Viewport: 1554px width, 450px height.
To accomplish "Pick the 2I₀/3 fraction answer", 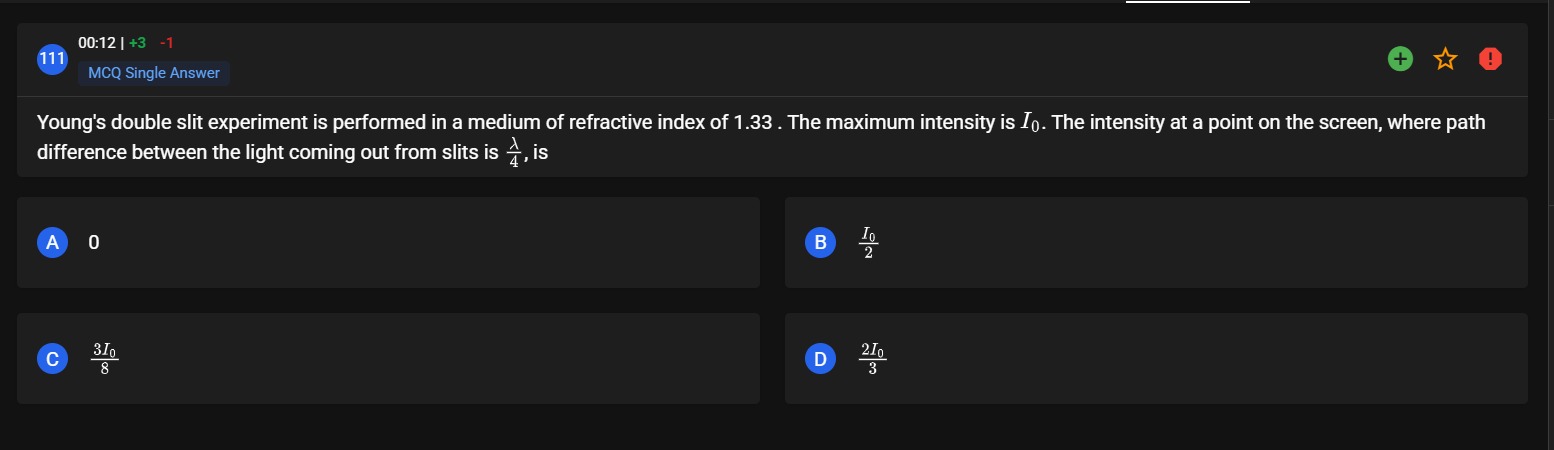I will pos(873,358).
